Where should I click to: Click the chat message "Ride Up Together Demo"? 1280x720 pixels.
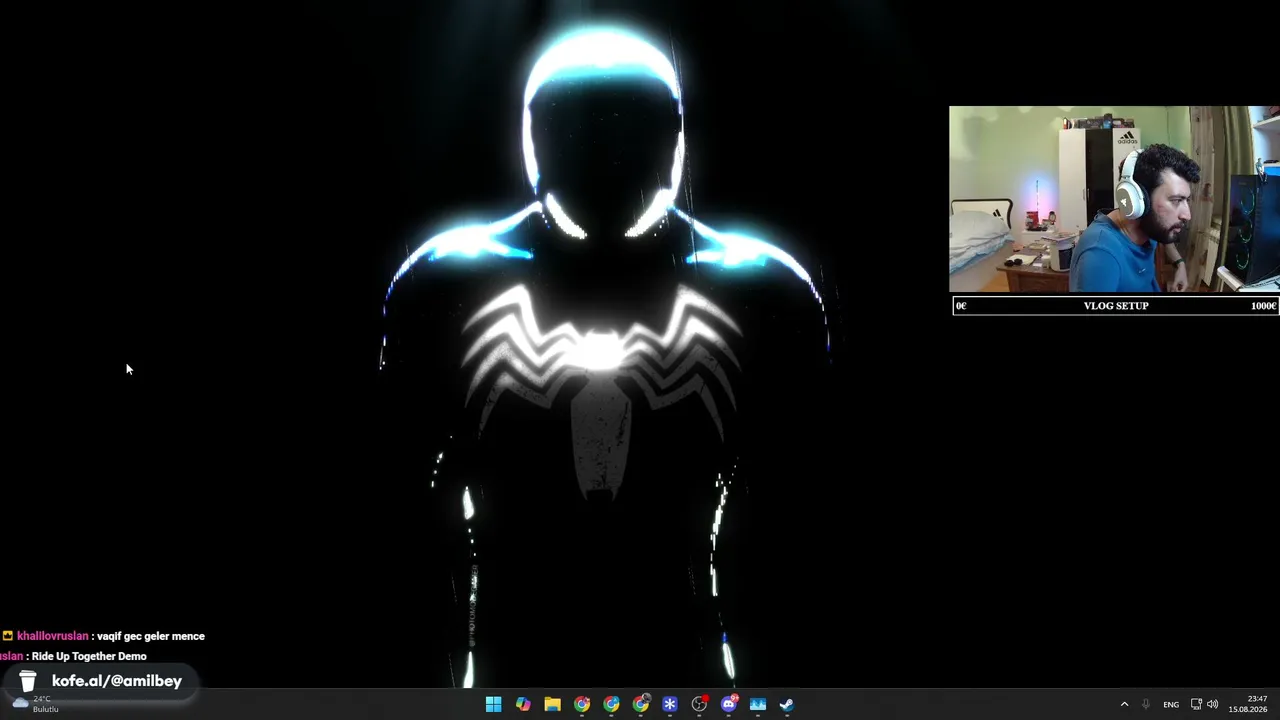click(x=89, y=656)
